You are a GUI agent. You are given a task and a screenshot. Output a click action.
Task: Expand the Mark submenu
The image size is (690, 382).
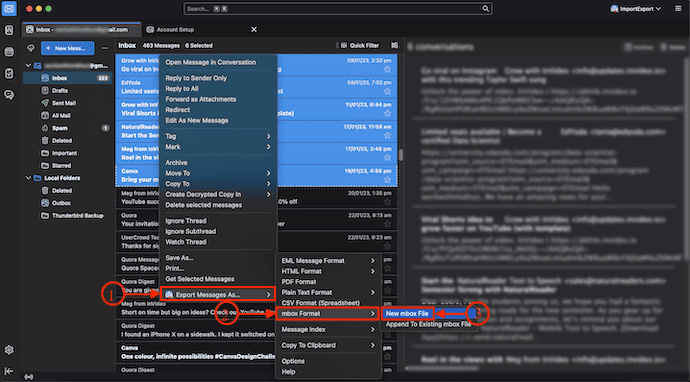pos(218,147)
